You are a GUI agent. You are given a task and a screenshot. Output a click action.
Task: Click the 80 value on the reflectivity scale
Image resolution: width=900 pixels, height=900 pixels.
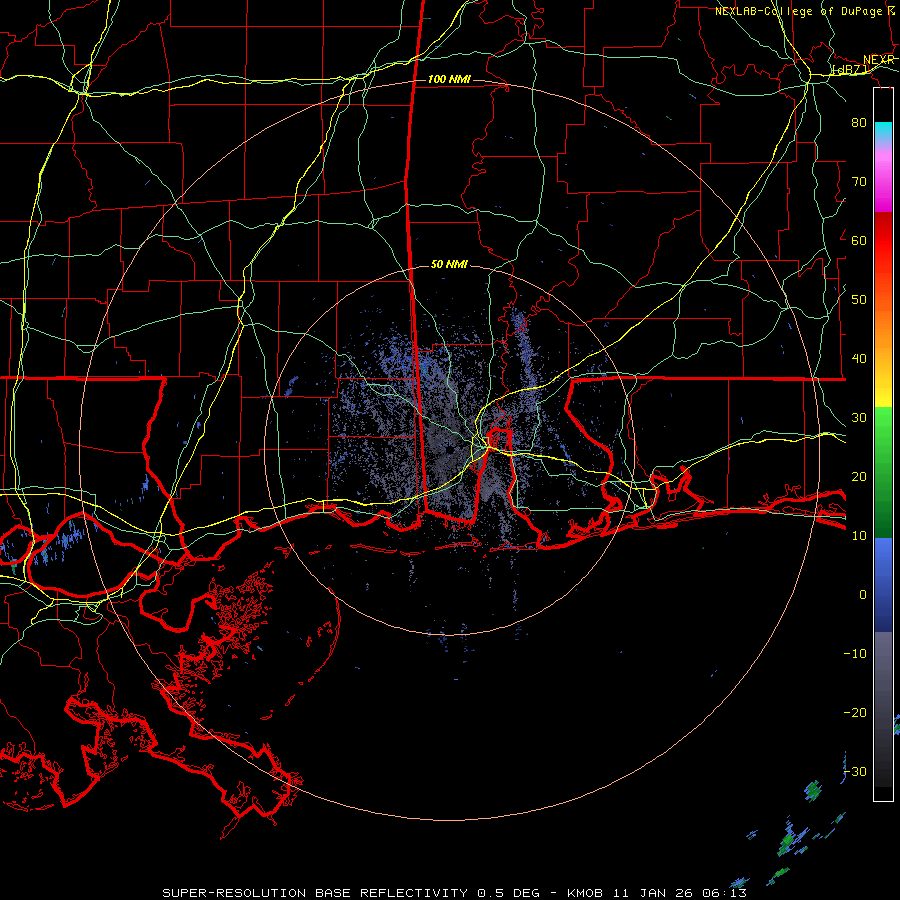[859, 122]
